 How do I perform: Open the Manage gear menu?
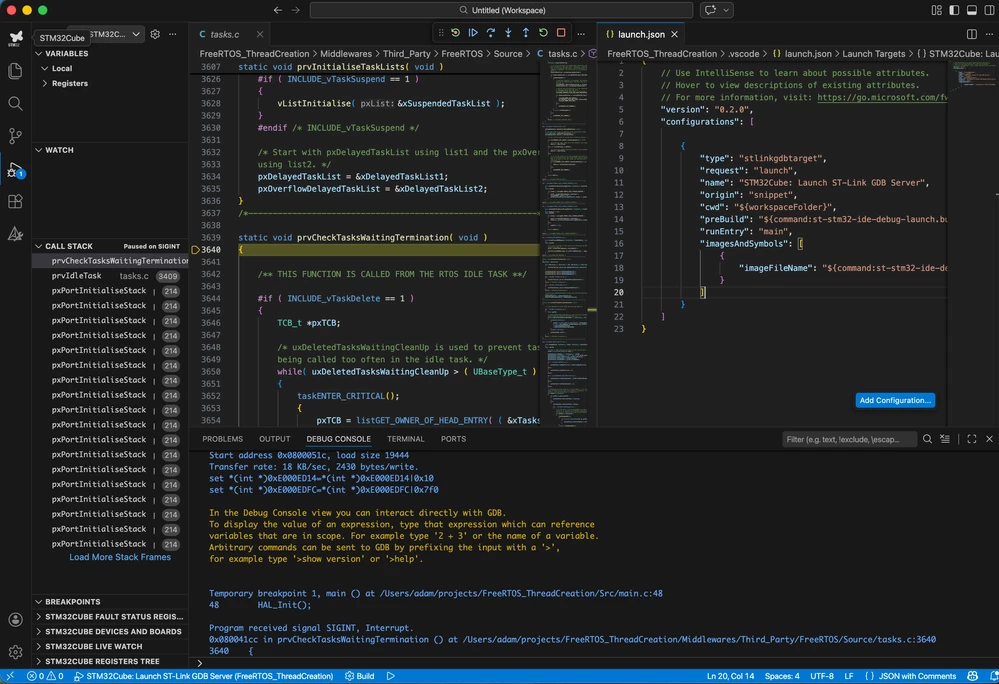click(15, 652)
